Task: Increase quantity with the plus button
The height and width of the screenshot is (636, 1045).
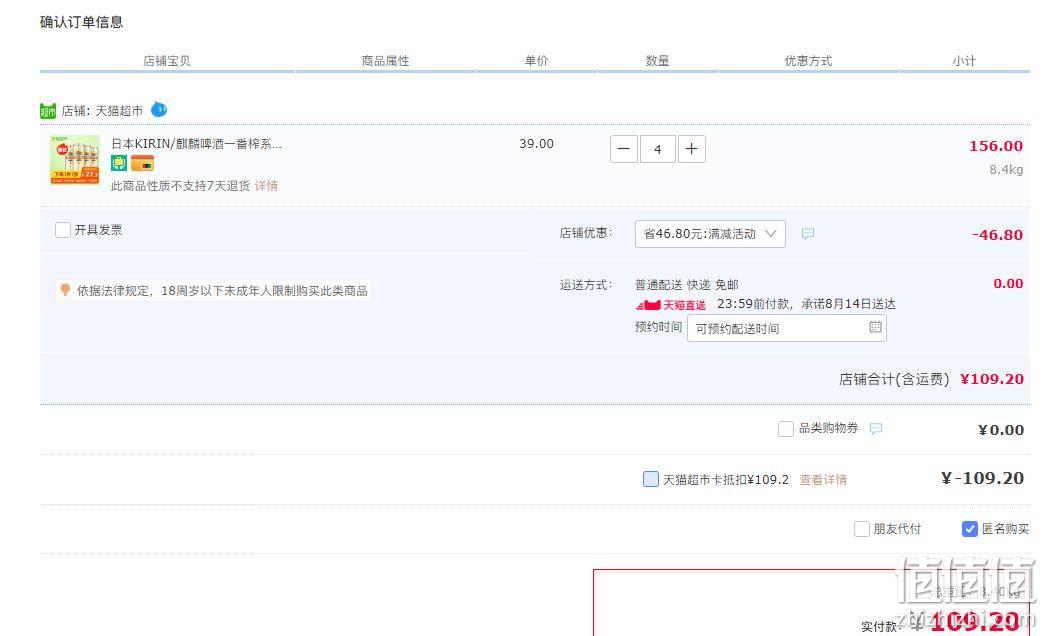Action: click(x=692, y=149)
